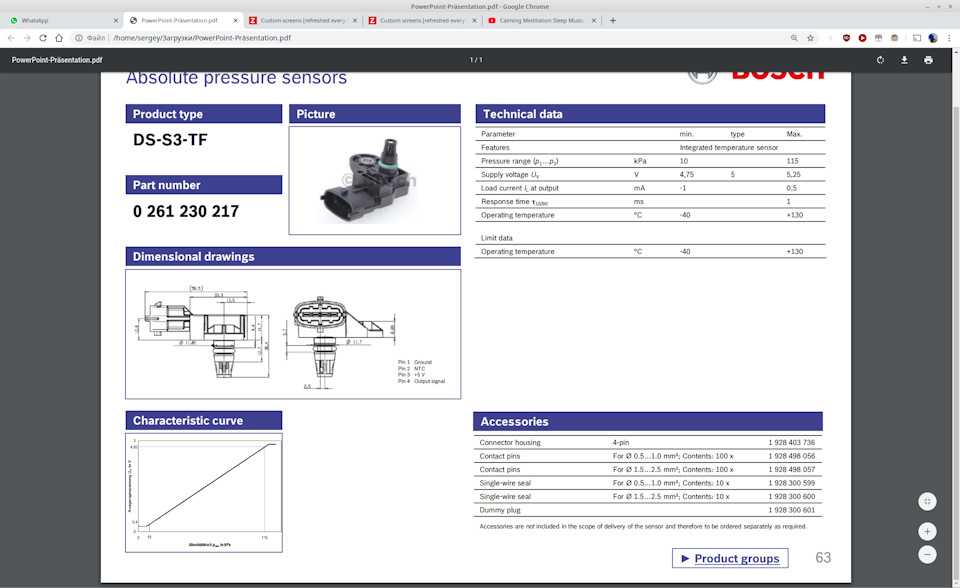Follow the Product groups link
Viewport: 960px width, 588px height.
tap(730, 558)
